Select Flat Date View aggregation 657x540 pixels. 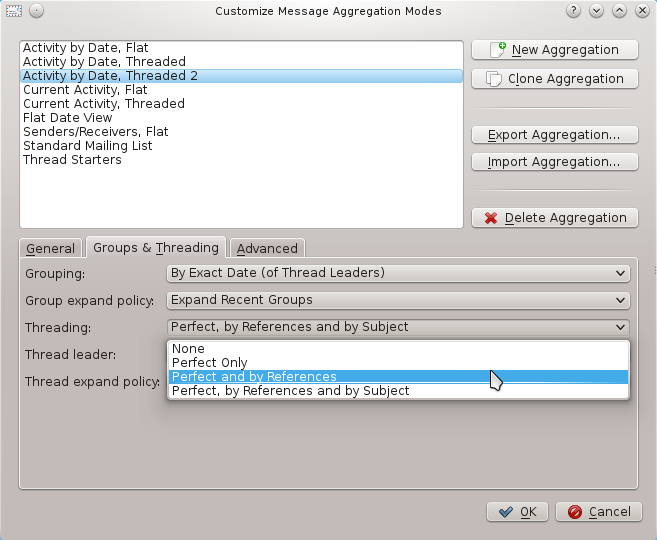point(241,118)
